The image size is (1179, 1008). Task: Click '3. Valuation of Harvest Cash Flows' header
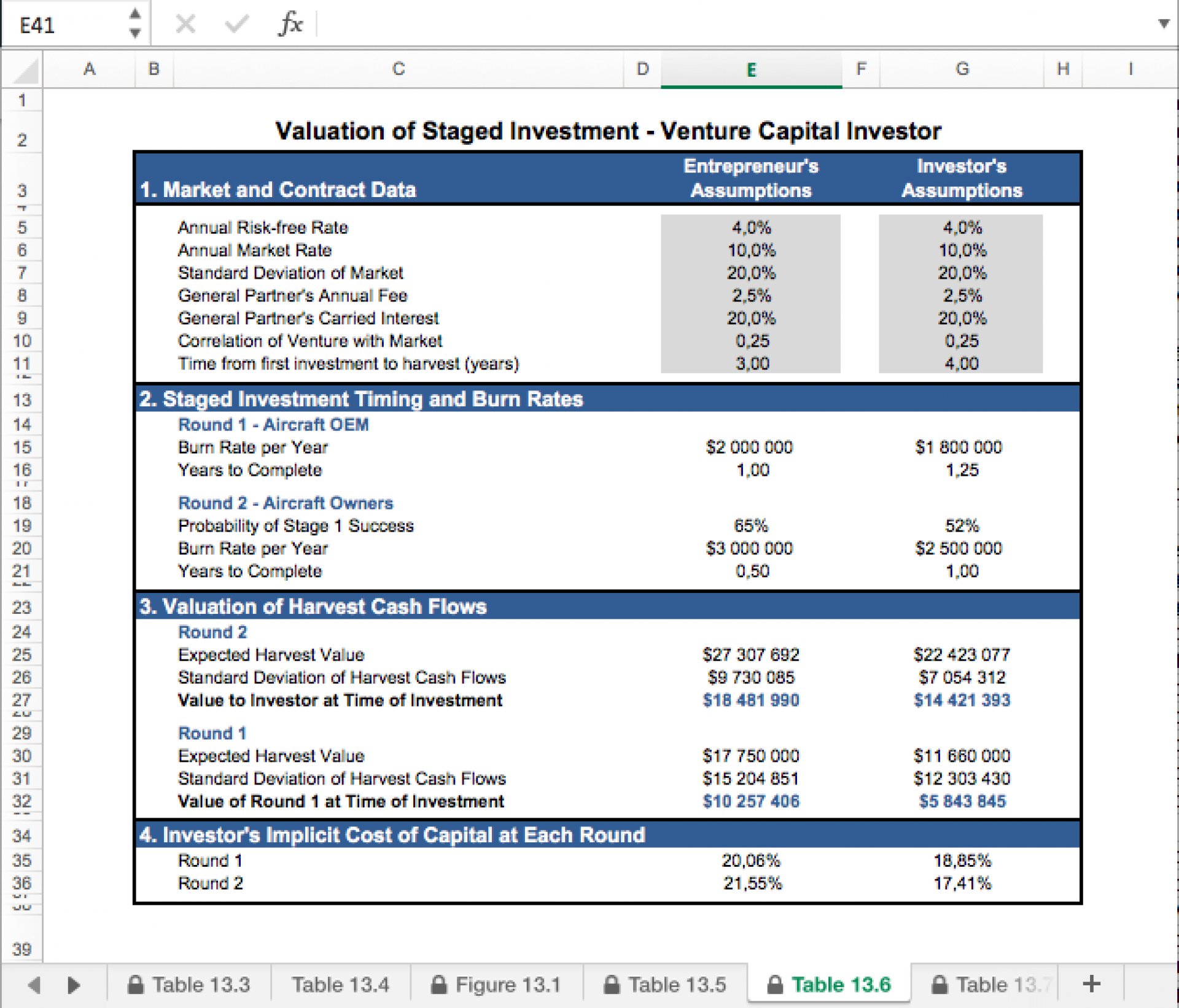[313, 607]
